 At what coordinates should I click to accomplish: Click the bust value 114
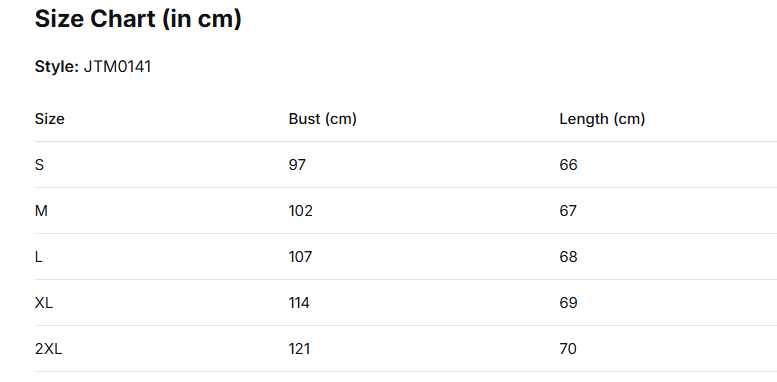[299, 303]
